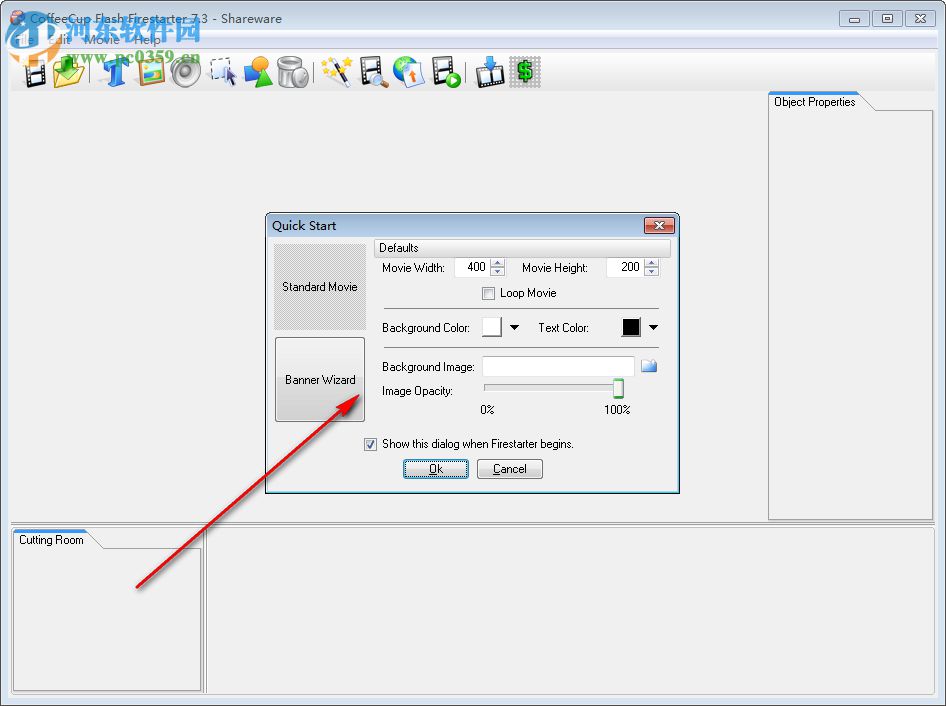Click the Image Opacity slider handle
This screenshot has width=946, height=706.
(618, 389)
